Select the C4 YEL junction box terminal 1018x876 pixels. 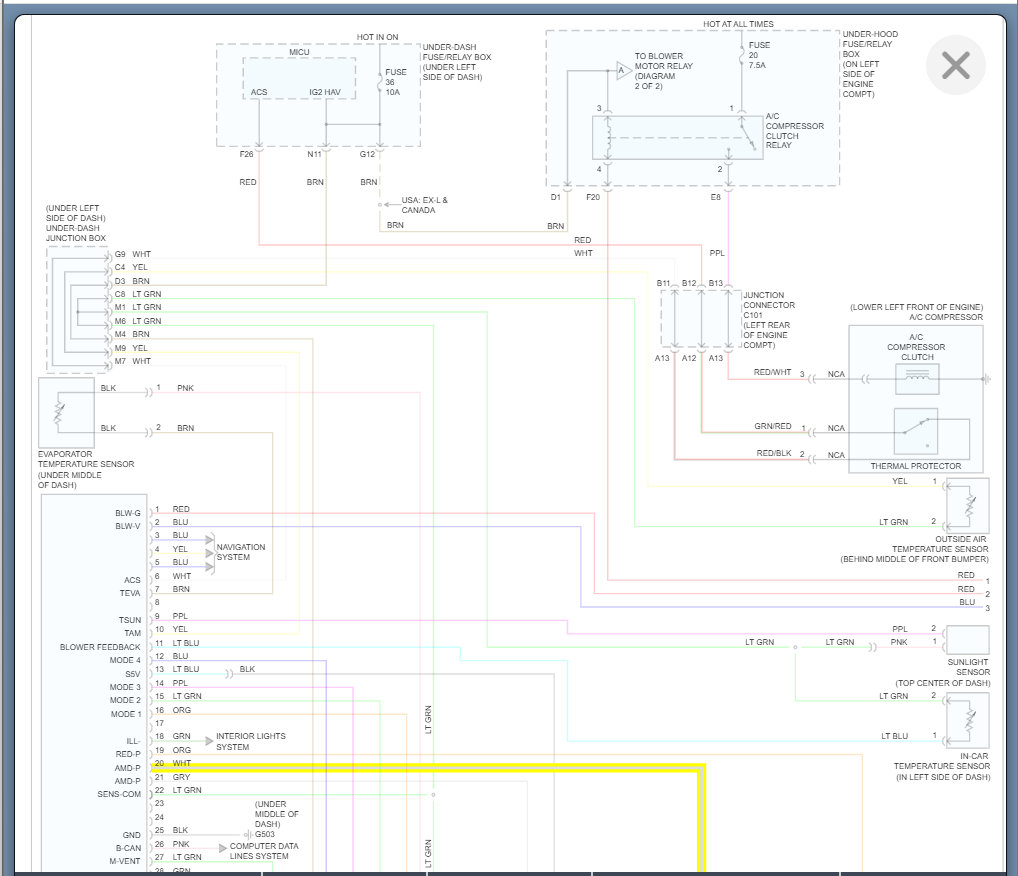131,267
